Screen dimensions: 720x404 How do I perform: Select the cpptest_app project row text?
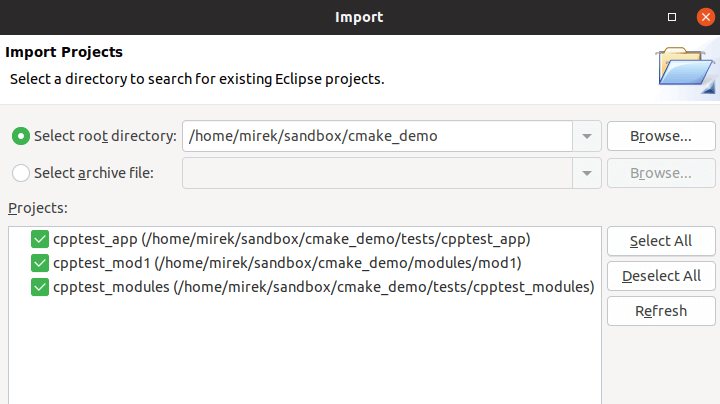[x=292, y=239]
